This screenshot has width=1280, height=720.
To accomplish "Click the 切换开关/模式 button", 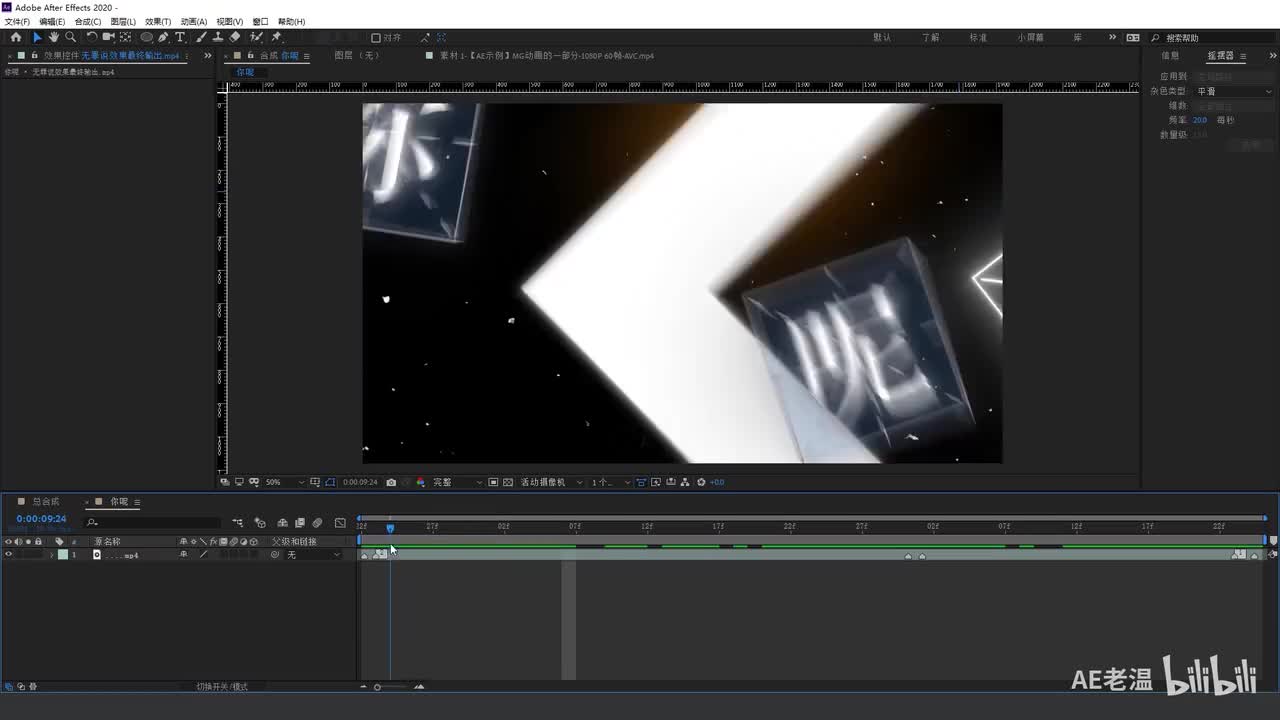I will point(222,687).
